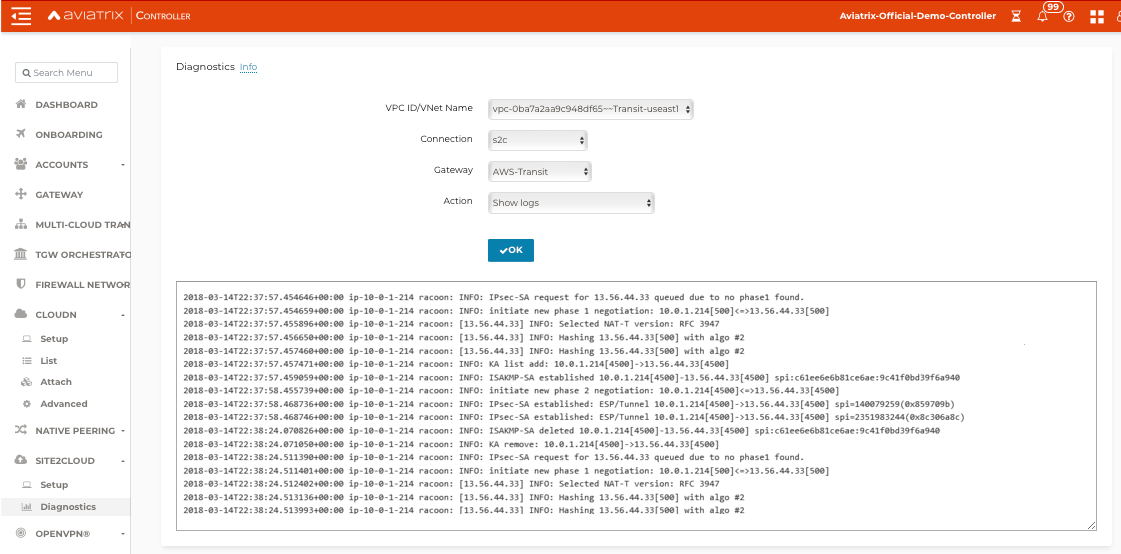
Task: Click the Info link beside Diagnostics
Action: coord(248,67)
